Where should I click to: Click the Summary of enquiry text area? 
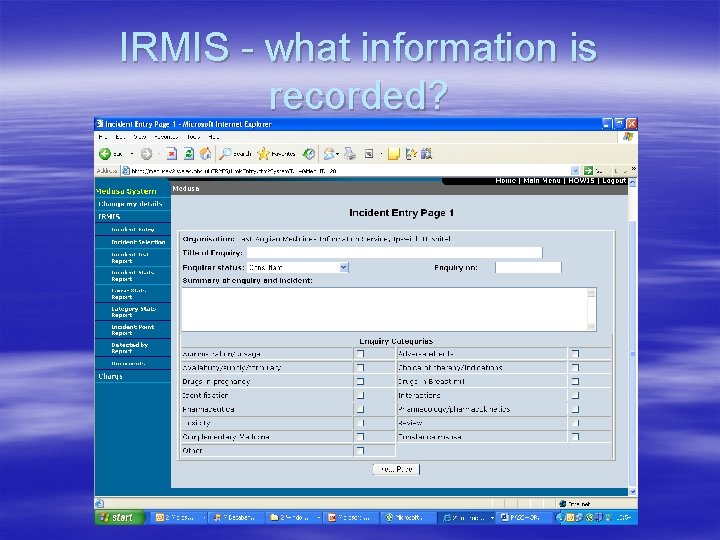pyautogui.click(x=389, y=309)
